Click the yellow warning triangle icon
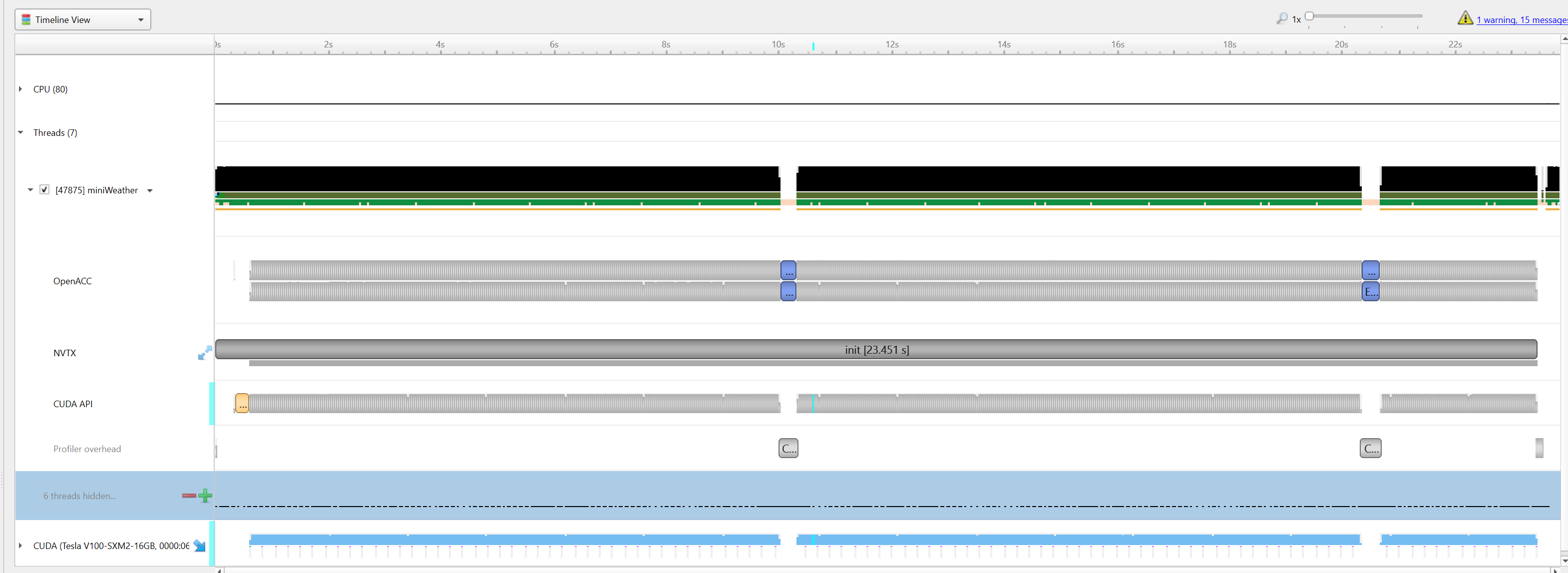 coord(1465,18)
